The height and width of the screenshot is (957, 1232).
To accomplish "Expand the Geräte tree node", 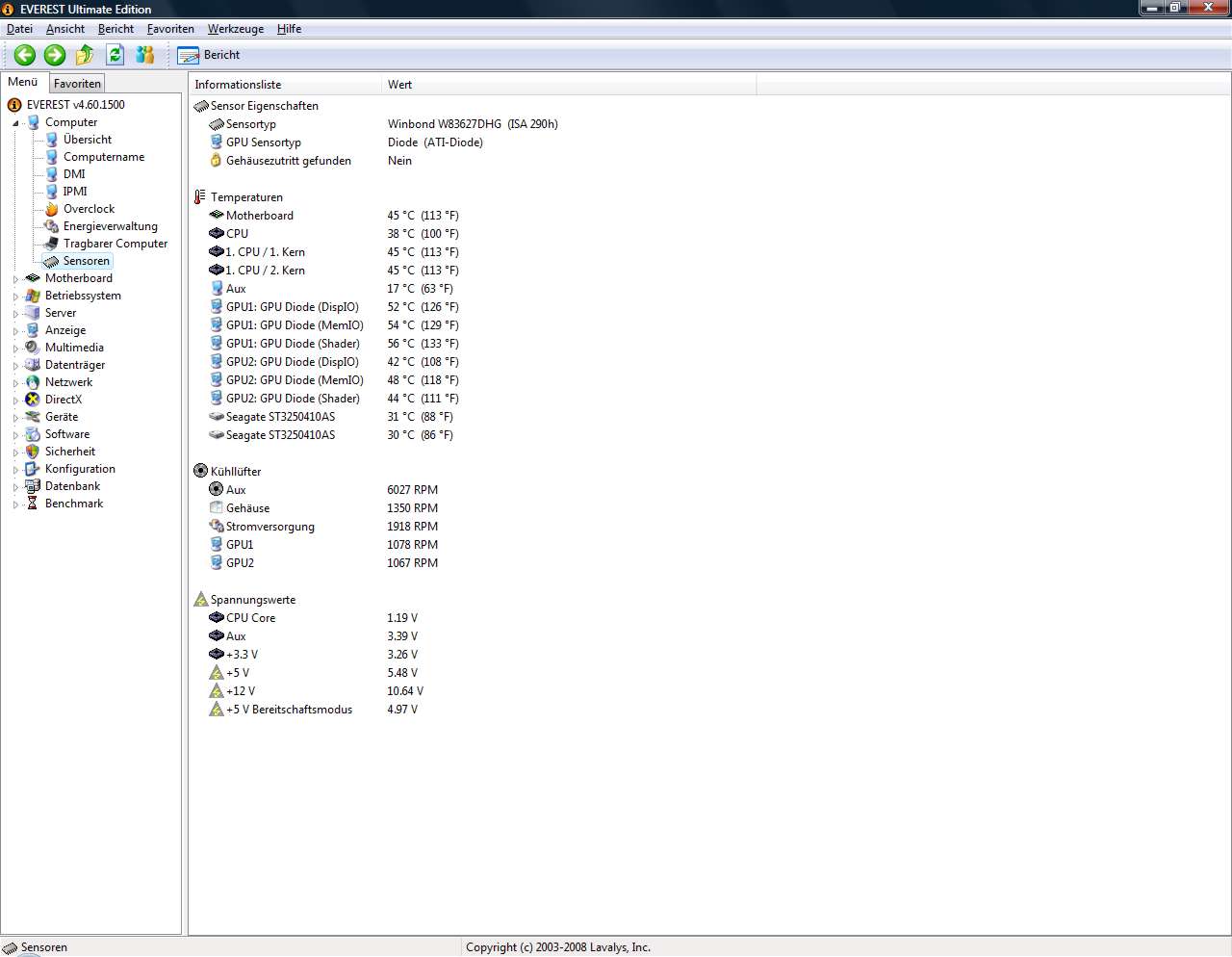I will 15,418.
